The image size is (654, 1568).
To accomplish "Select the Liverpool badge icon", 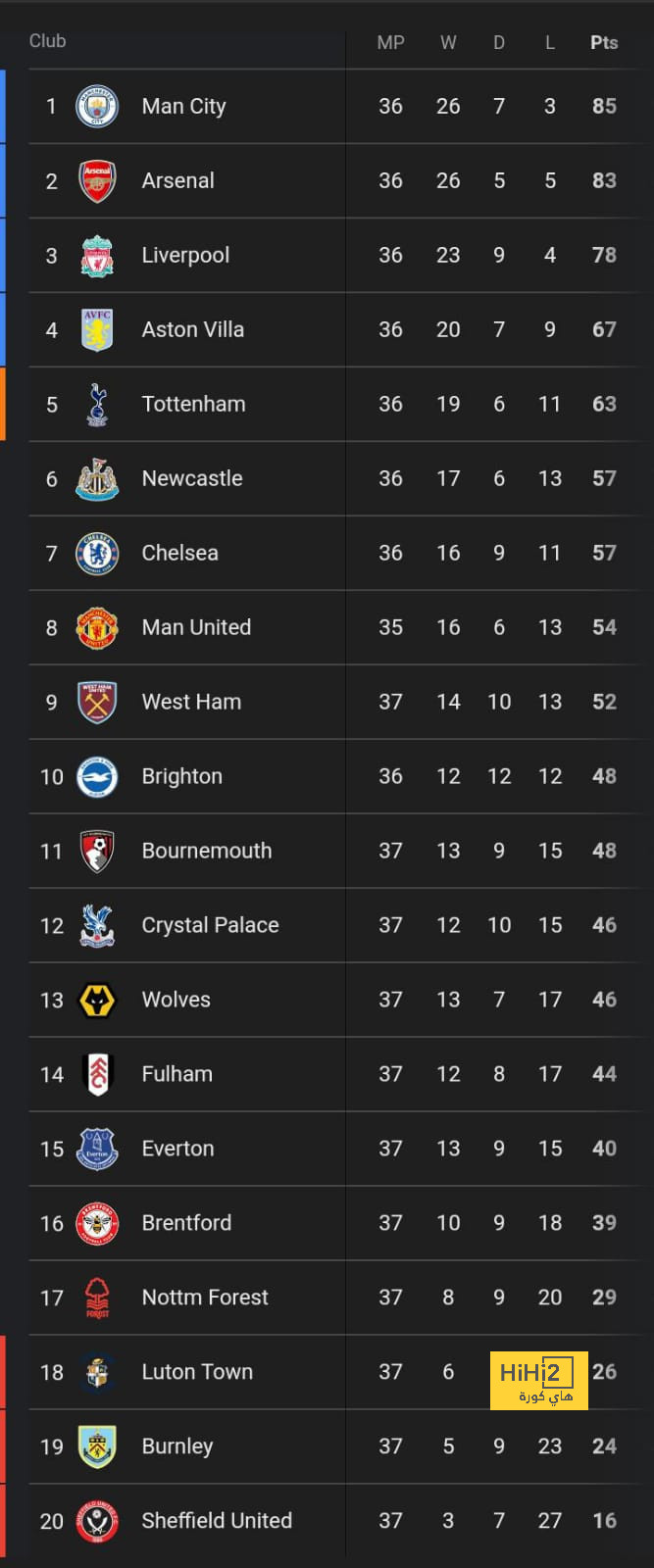I will tap(97, 255).
